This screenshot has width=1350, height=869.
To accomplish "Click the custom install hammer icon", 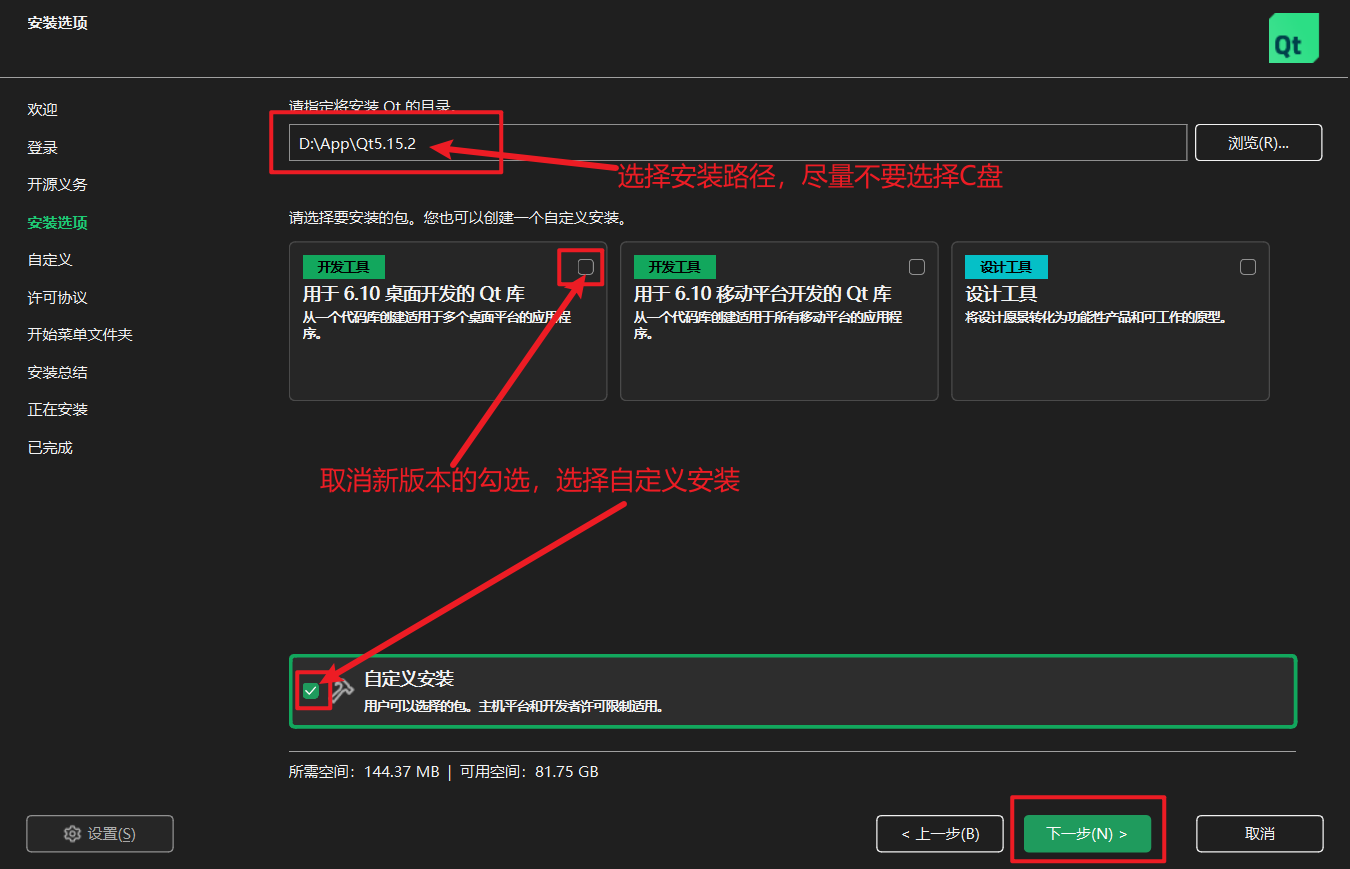I will (343, 689).
